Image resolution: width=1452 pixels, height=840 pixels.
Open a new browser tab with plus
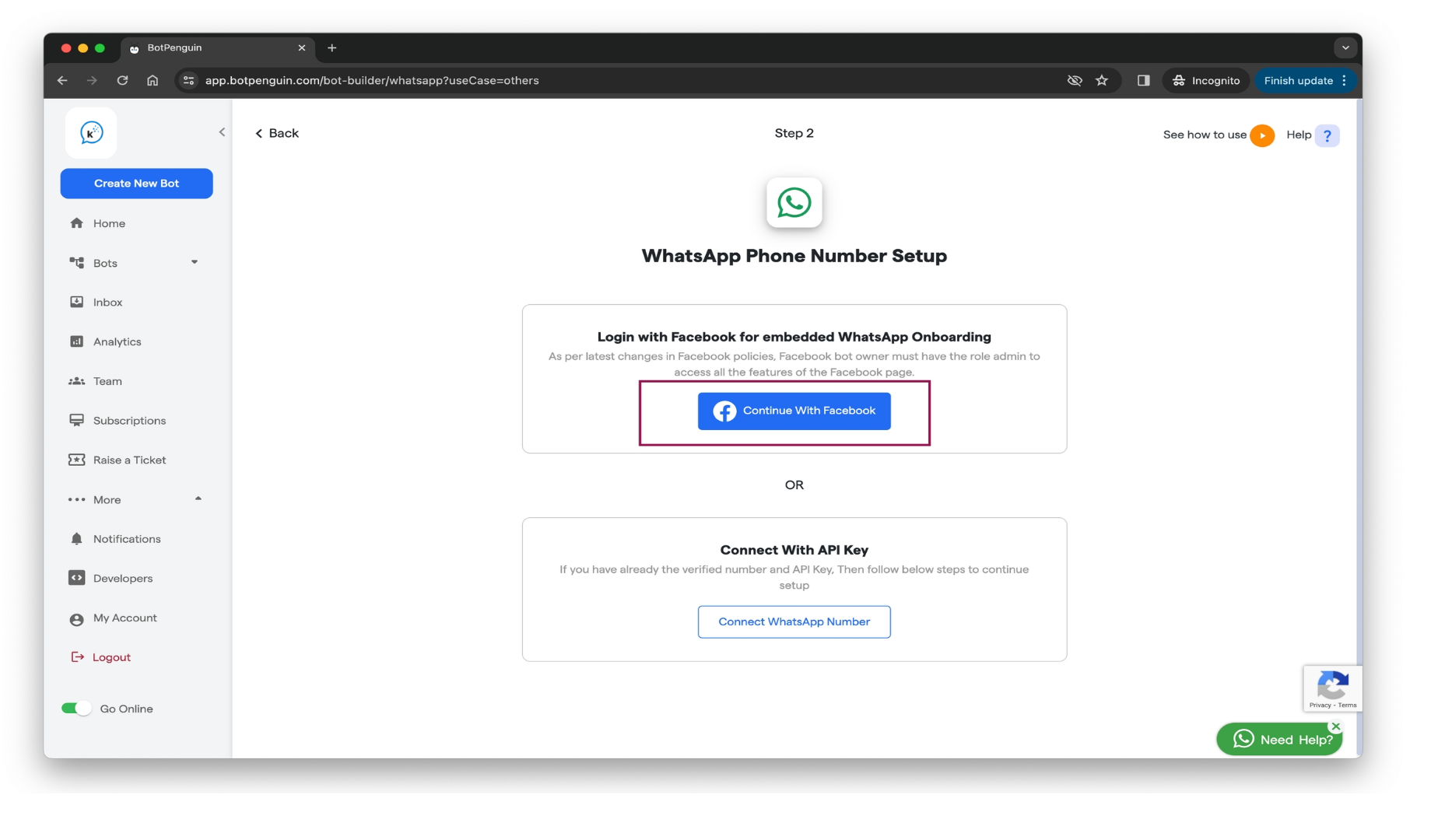332,48
